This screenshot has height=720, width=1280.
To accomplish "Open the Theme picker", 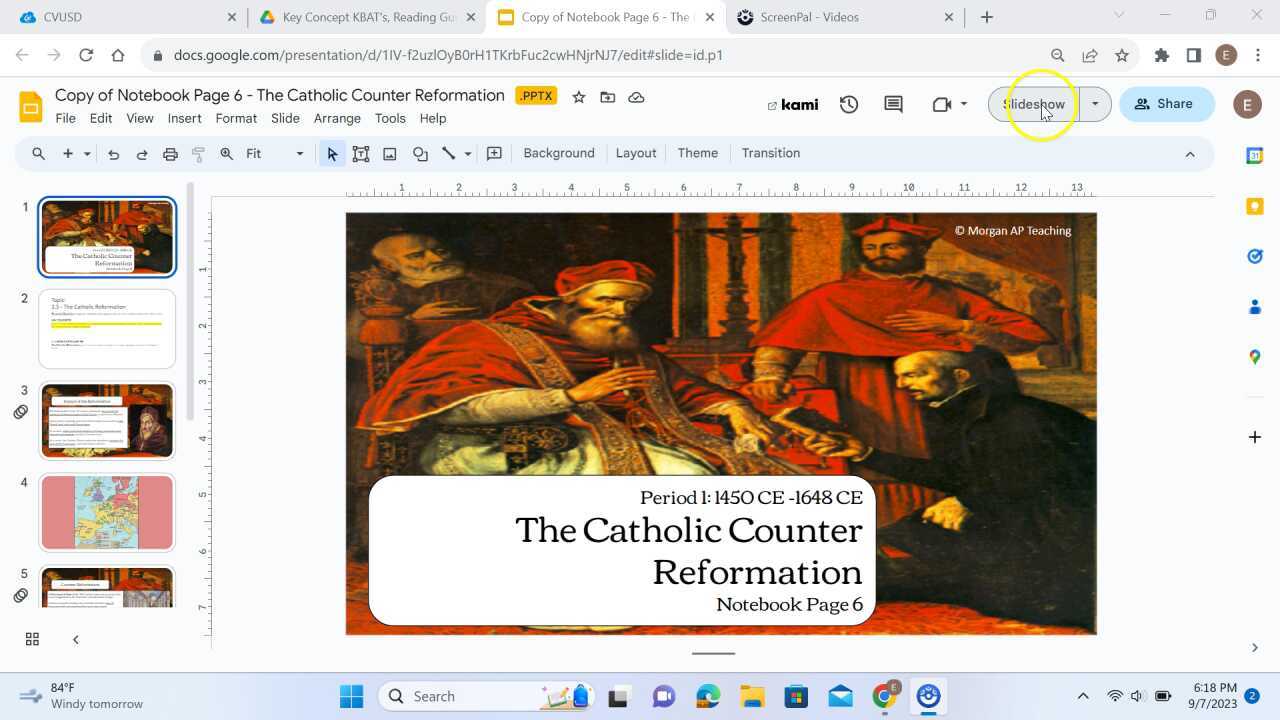I will tap(697, 153).
